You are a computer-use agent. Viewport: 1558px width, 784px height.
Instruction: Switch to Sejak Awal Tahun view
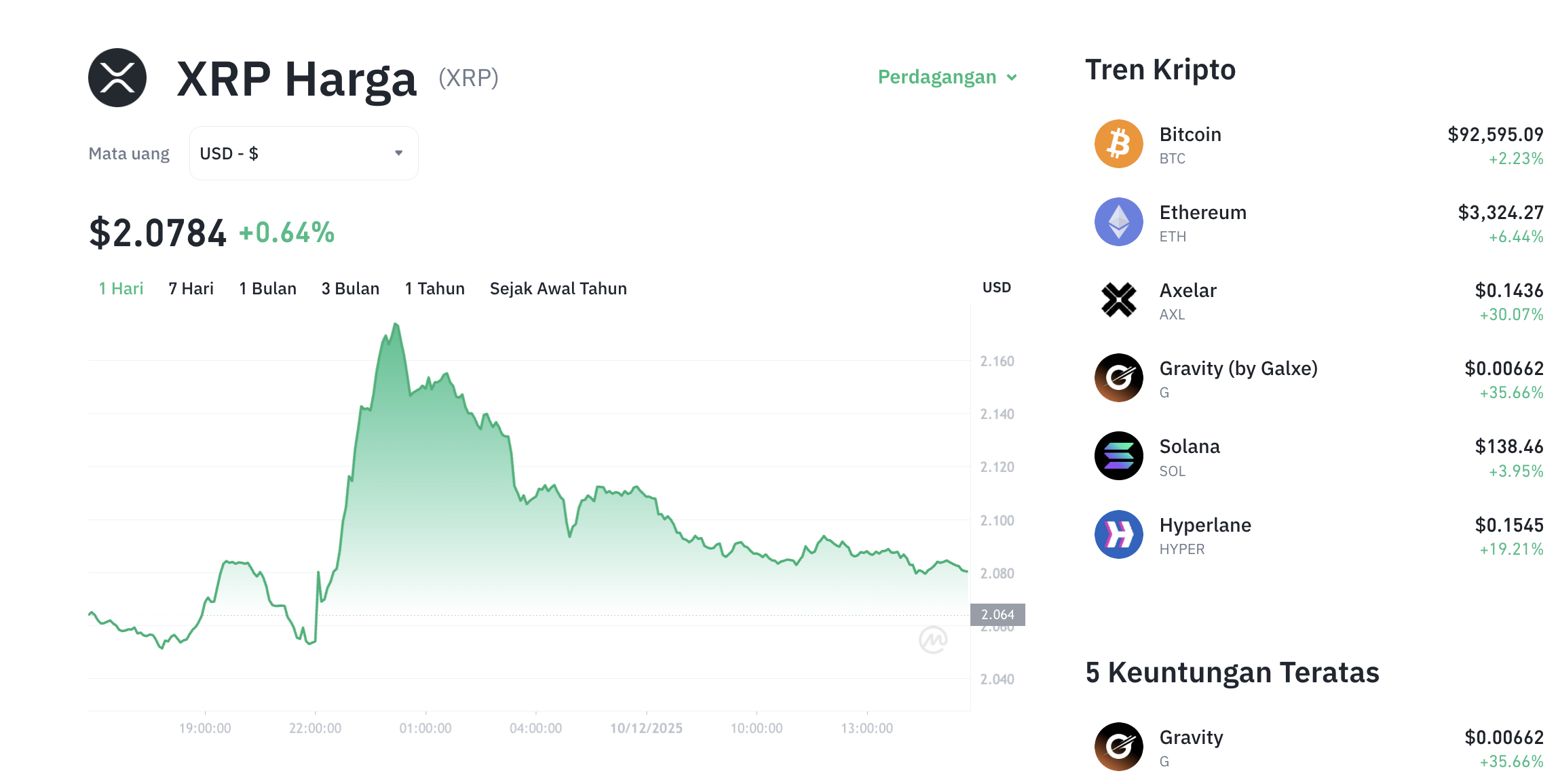[x=558, y=288]
